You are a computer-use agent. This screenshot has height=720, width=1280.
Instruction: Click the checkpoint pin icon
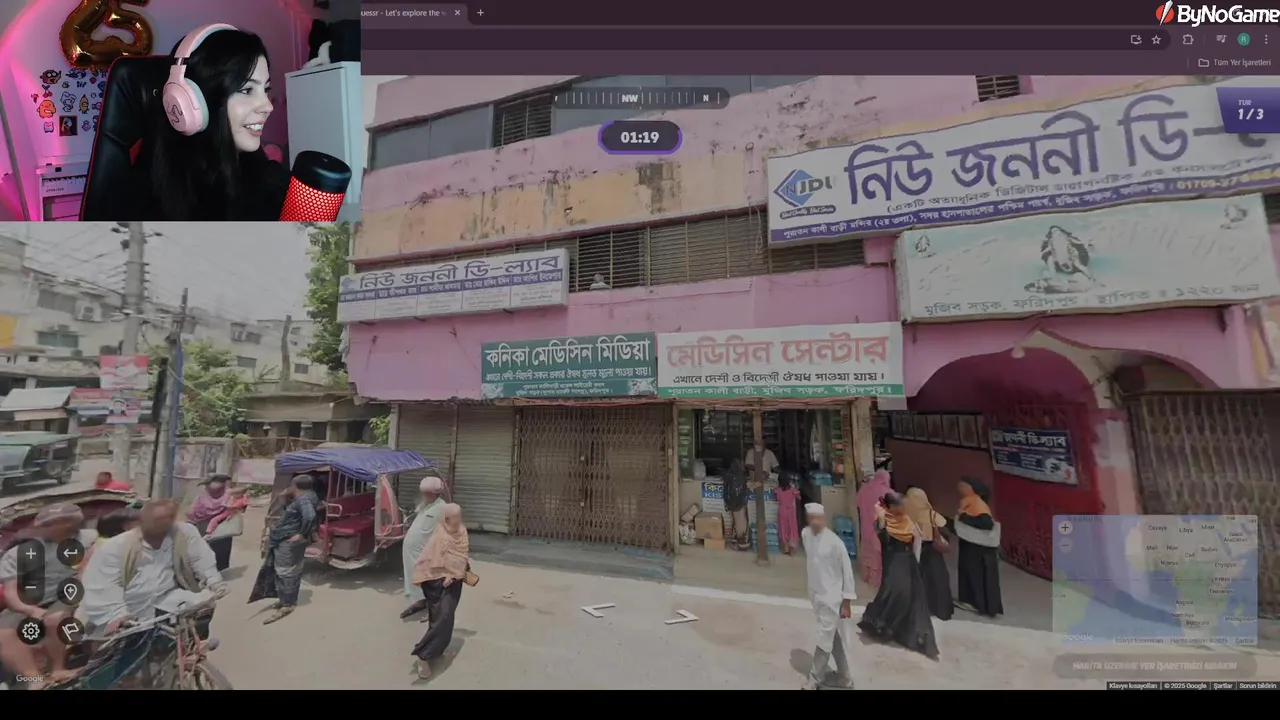coord(70,591)
